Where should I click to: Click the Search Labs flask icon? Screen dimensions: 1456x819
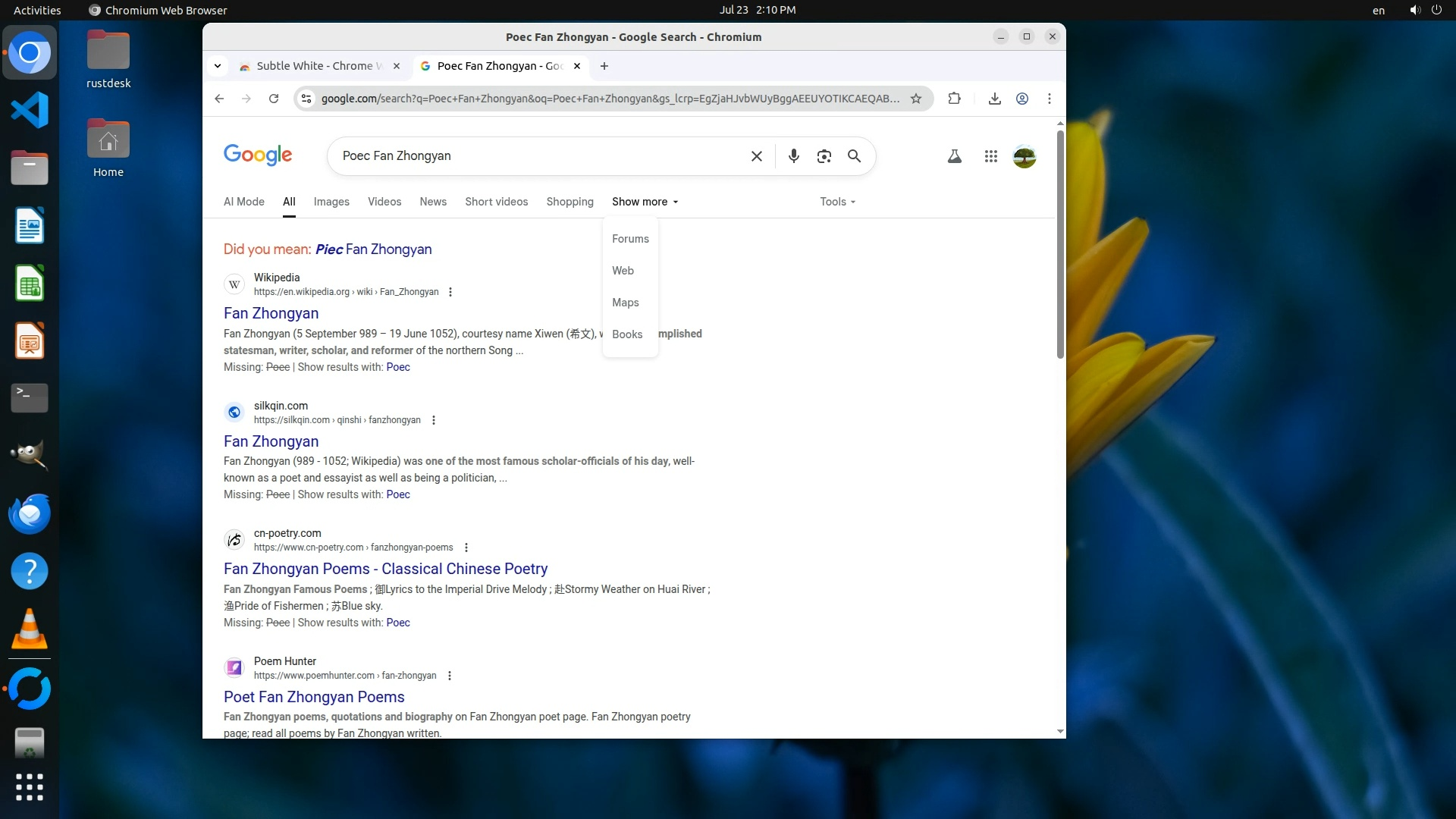[x=955, y=156]
